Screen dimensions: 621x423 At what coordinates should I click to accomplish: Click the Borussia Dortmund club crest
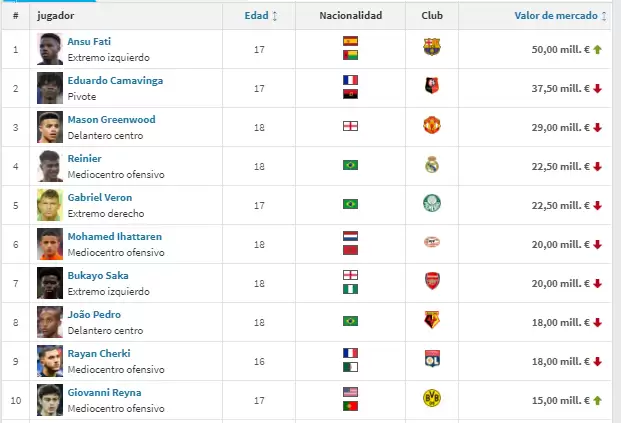point(432,399)
